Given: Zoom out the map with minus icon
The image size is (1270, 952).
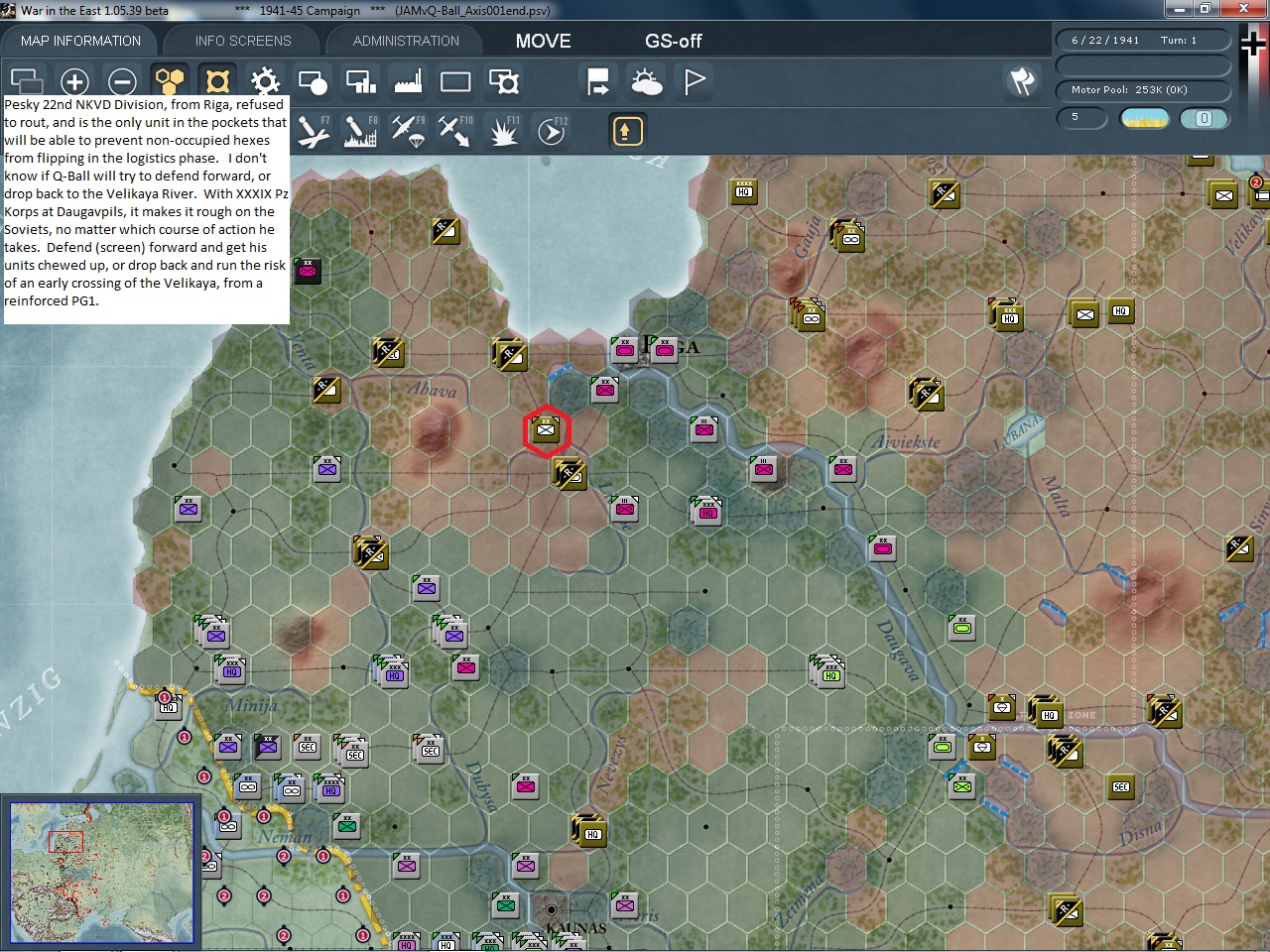Looking at the screenshot, I should (122, 81).
